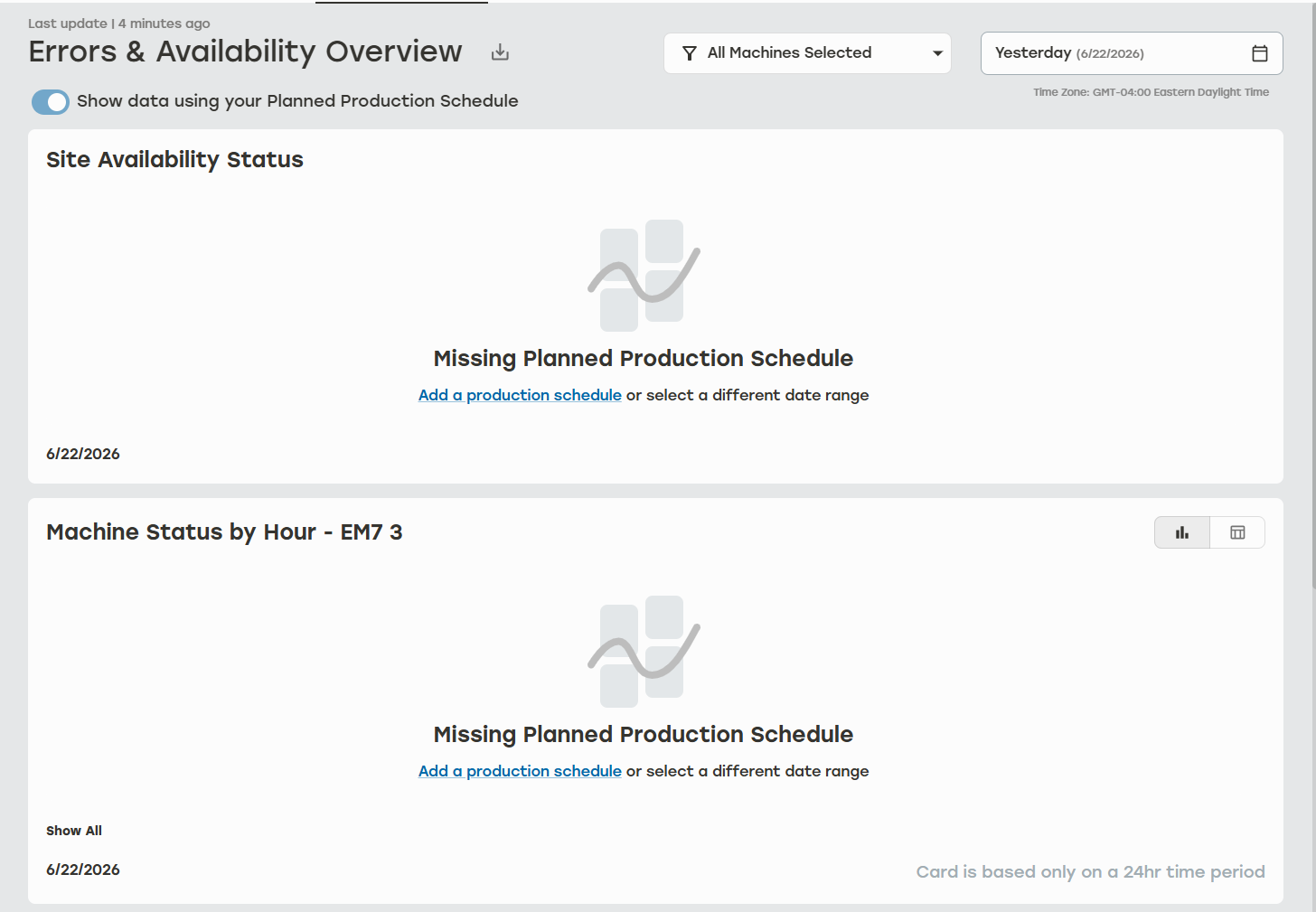Click Show All in Machine Status card

click(74, 831)
